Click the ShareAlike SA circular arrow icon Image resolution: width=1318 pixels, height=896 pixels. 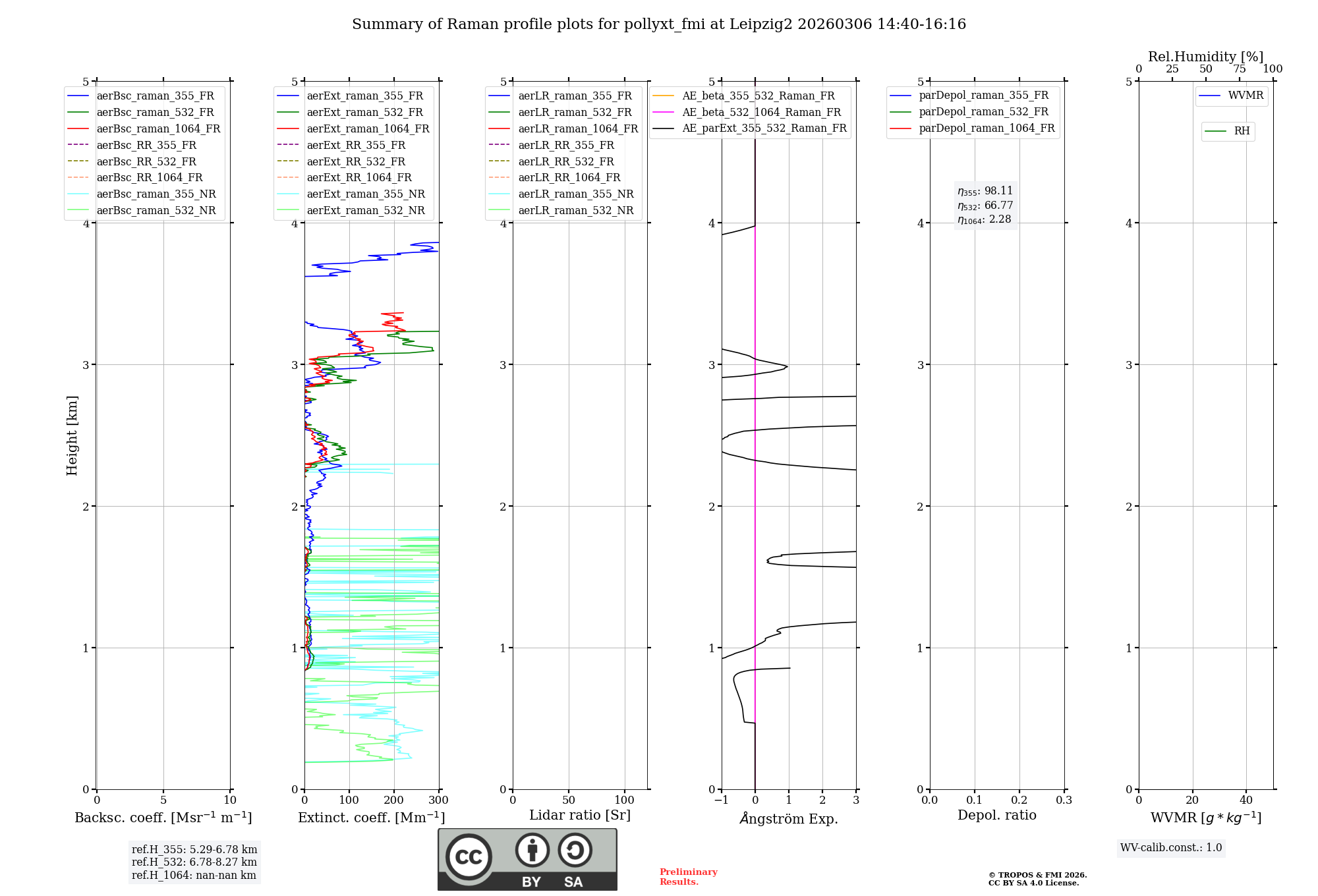pyautogui.click(x=575, y=850)
